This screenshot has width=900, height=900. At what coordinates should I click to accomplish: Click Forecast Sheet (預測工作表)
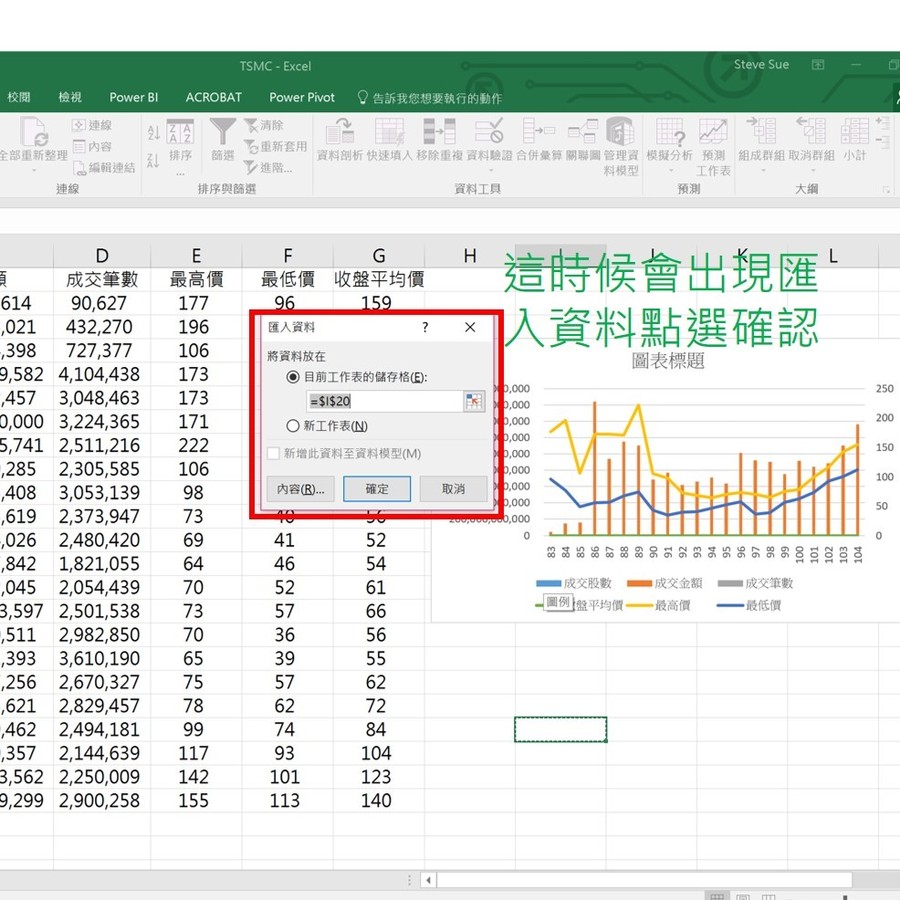coord(713,147)
